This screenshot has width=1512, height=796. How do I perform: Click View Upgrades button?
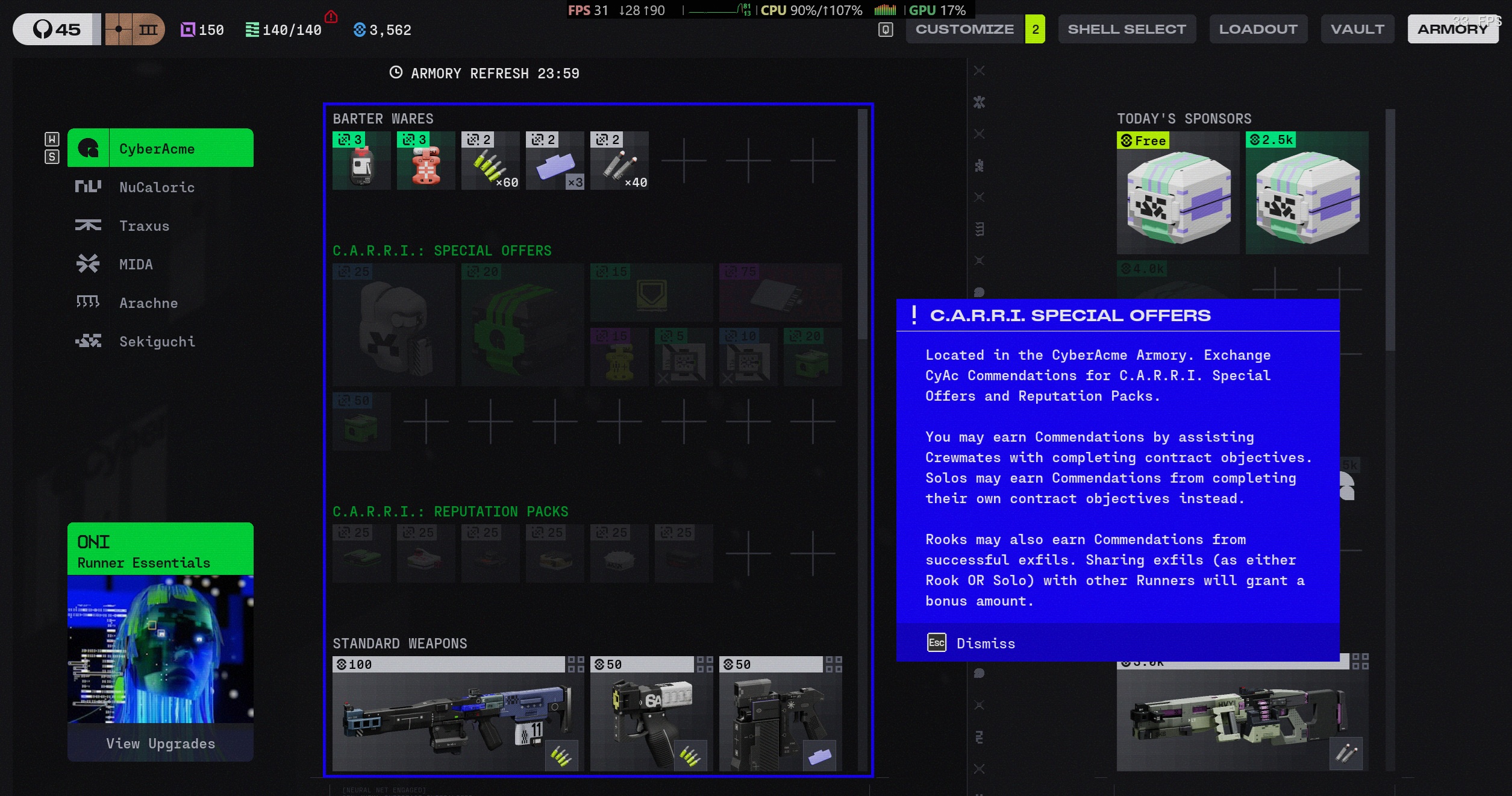coord(160,744)
